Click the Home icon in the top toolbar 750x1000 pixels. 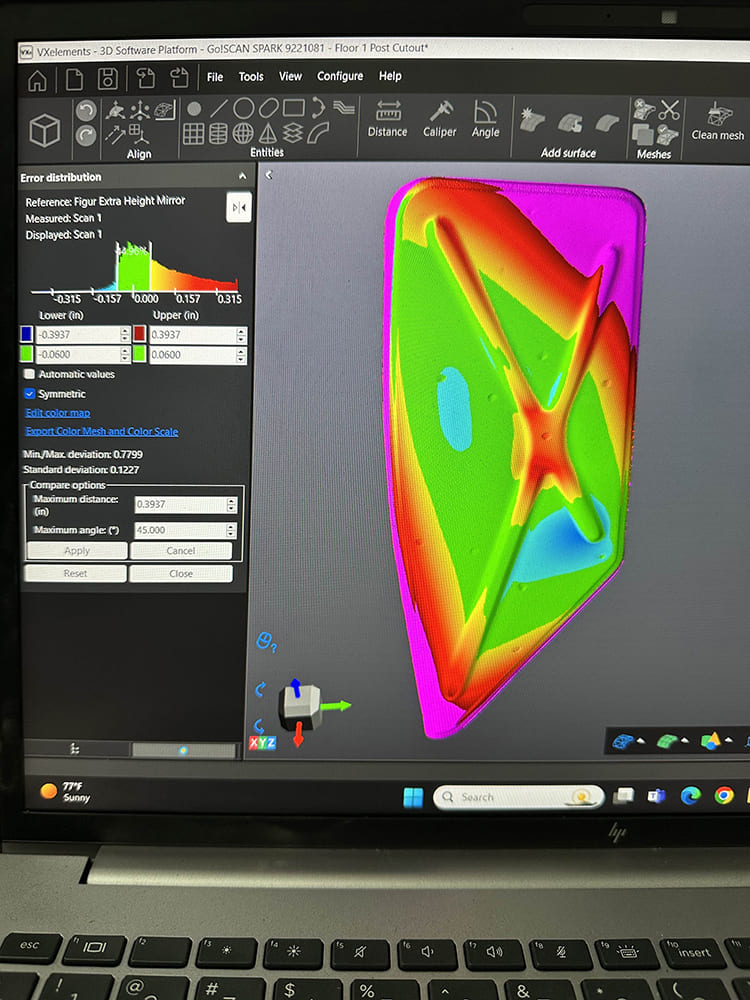(x=38, y=80)
